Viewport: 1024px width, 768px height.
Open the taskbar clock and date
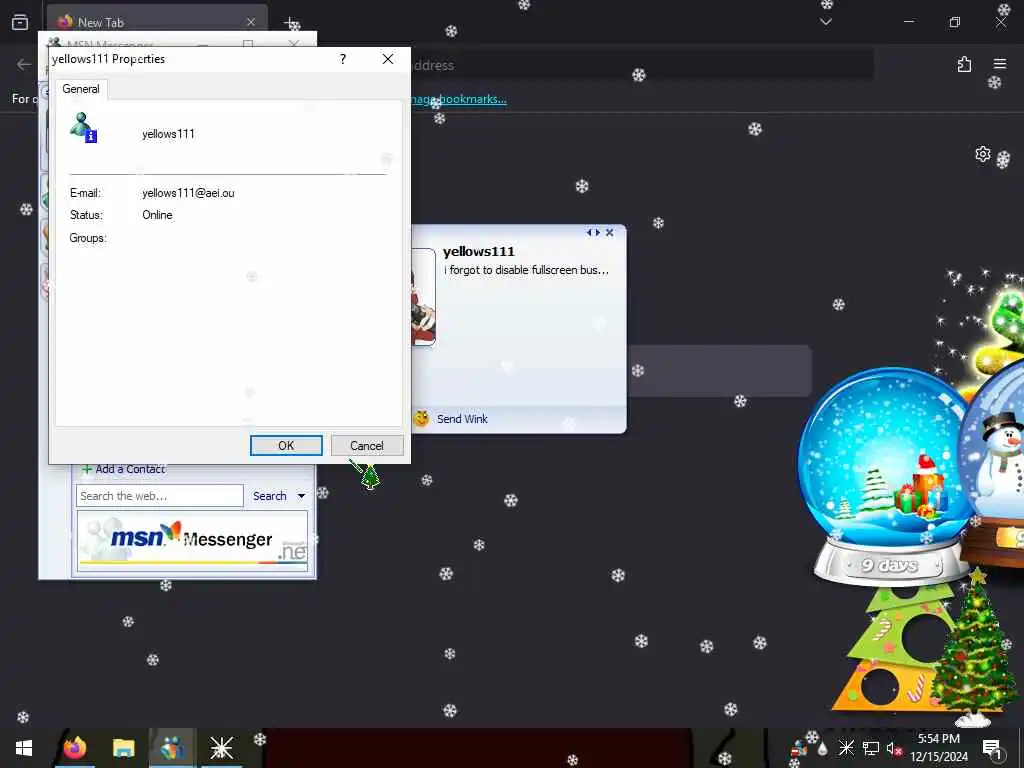pyautogui.click(x=938, y=748)
